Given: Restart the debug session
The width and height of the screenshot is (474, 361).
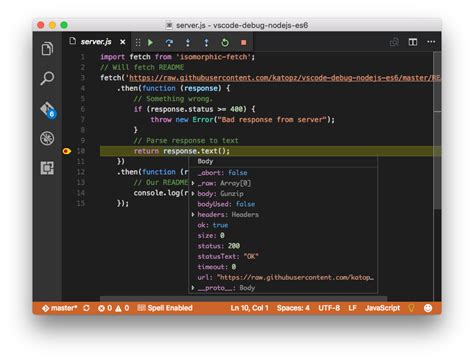Looking at the screenshot, I should click(225, 42).
